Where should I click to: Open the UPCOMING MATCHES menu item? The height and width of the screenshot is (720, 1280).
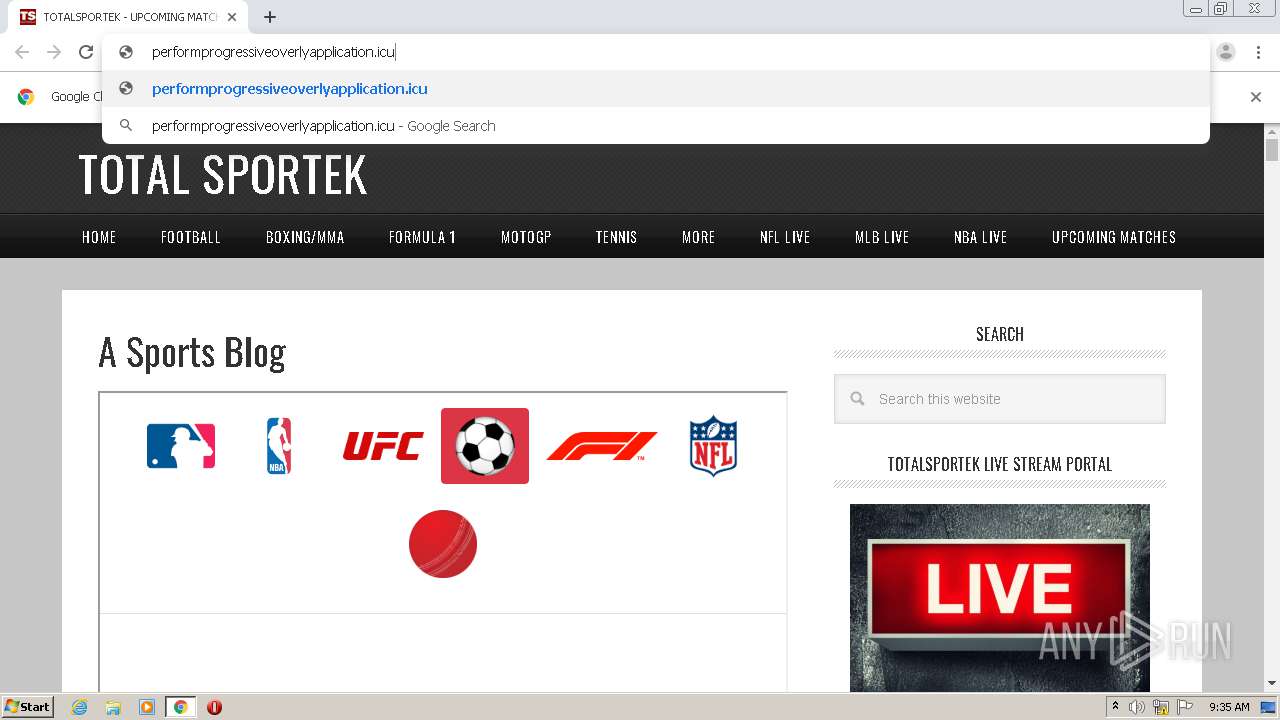click(x=1114, y=237)
